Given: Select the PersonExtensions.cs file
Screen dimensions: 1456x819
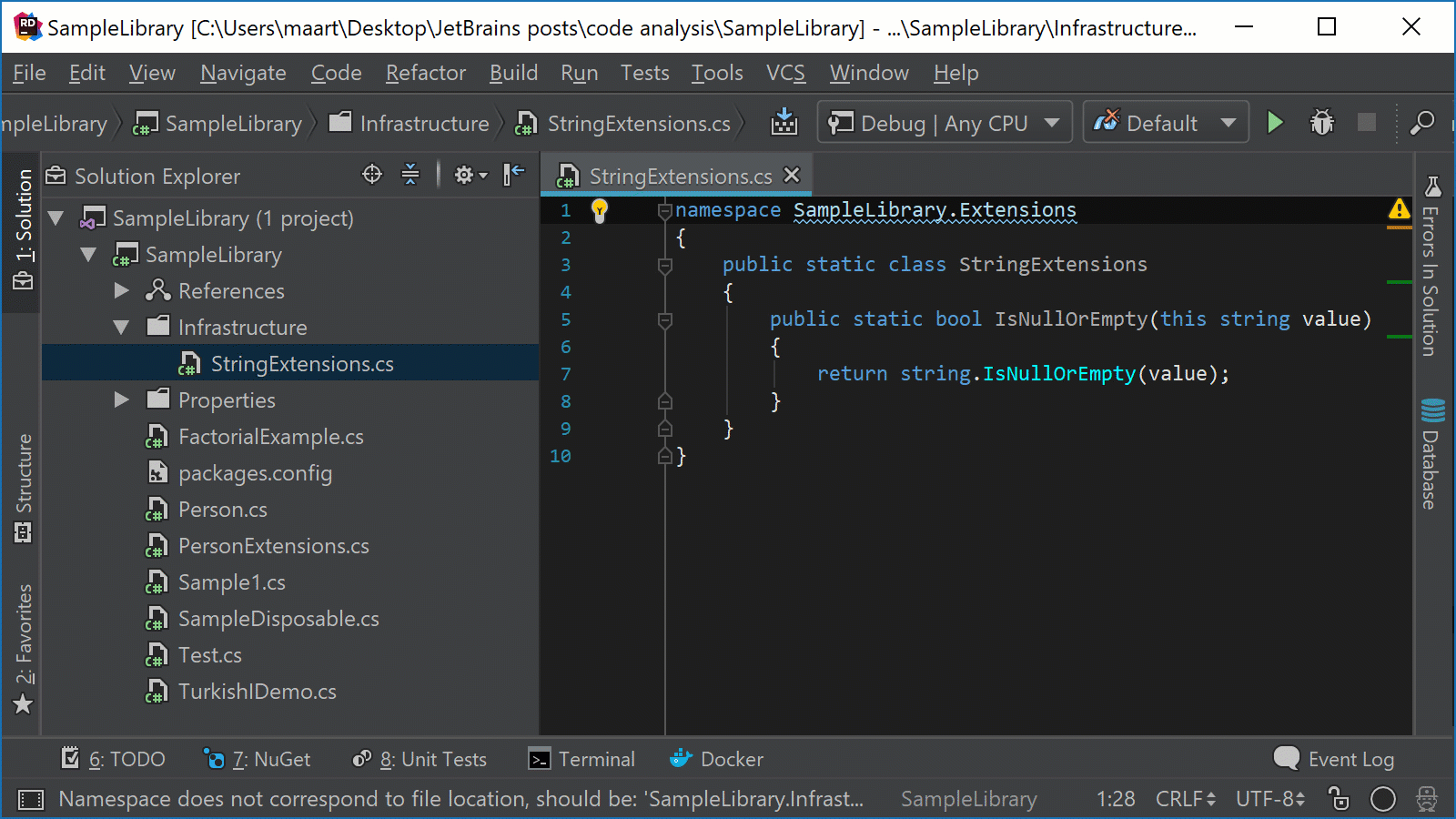Looking at the screenshot, I should (x=273, y=546).
